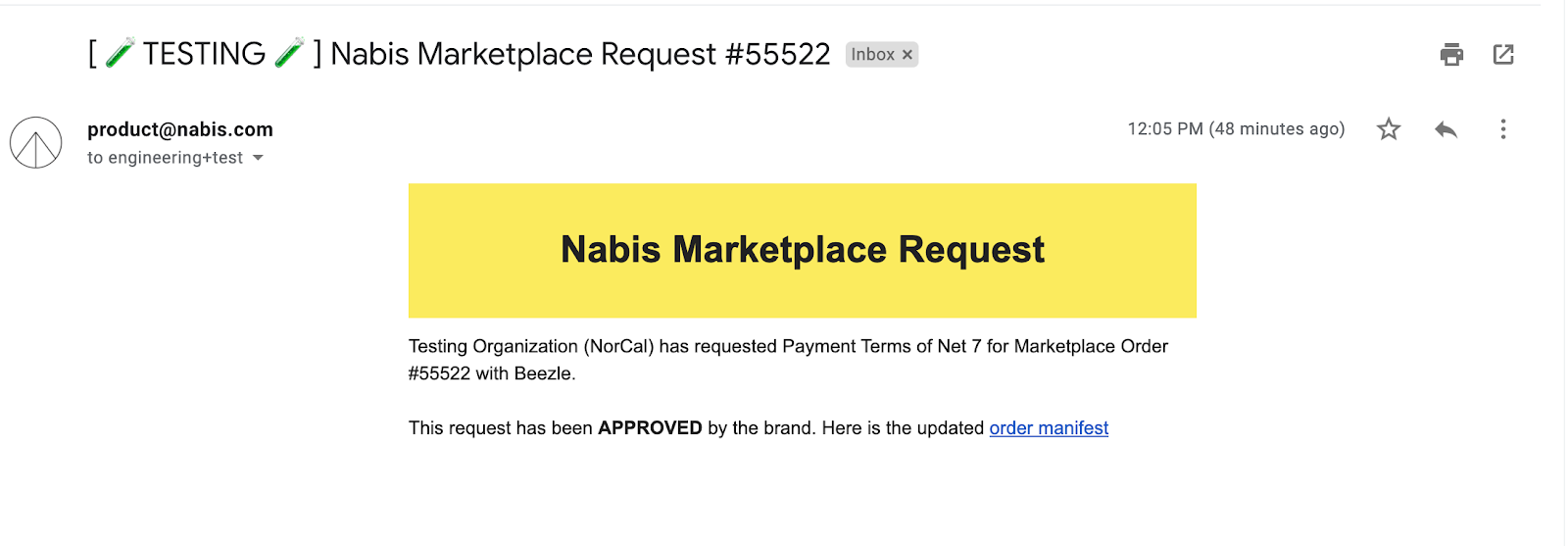This screenshot has width=1568, height=546.
Task: Click the second test tube emoji in subject
Action: (289, 53)
